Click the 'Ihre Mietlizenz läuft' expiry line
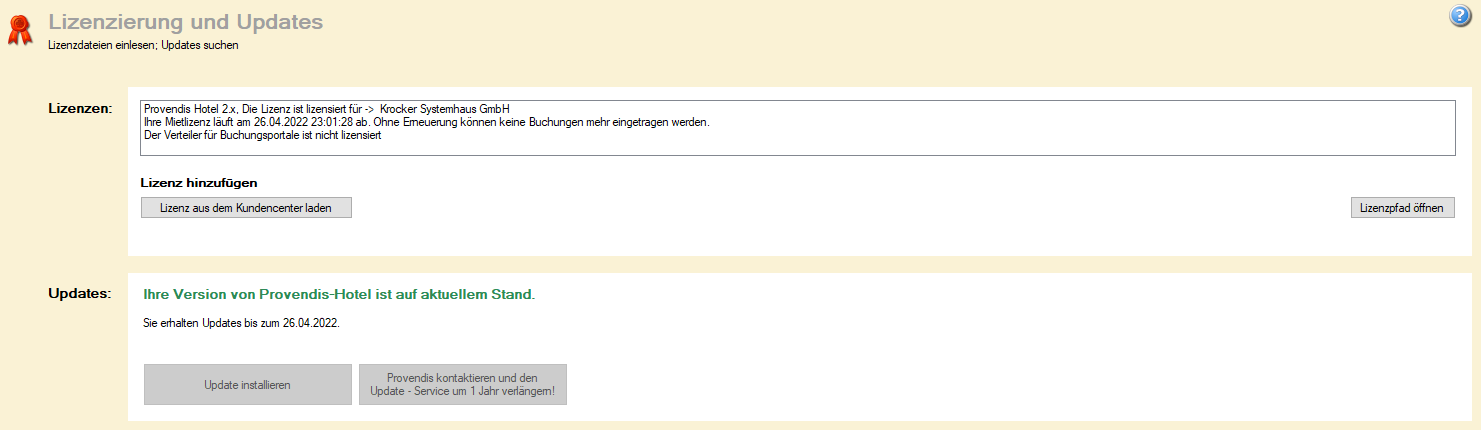This screenshot has height=430, width=1481. (193, 122)
